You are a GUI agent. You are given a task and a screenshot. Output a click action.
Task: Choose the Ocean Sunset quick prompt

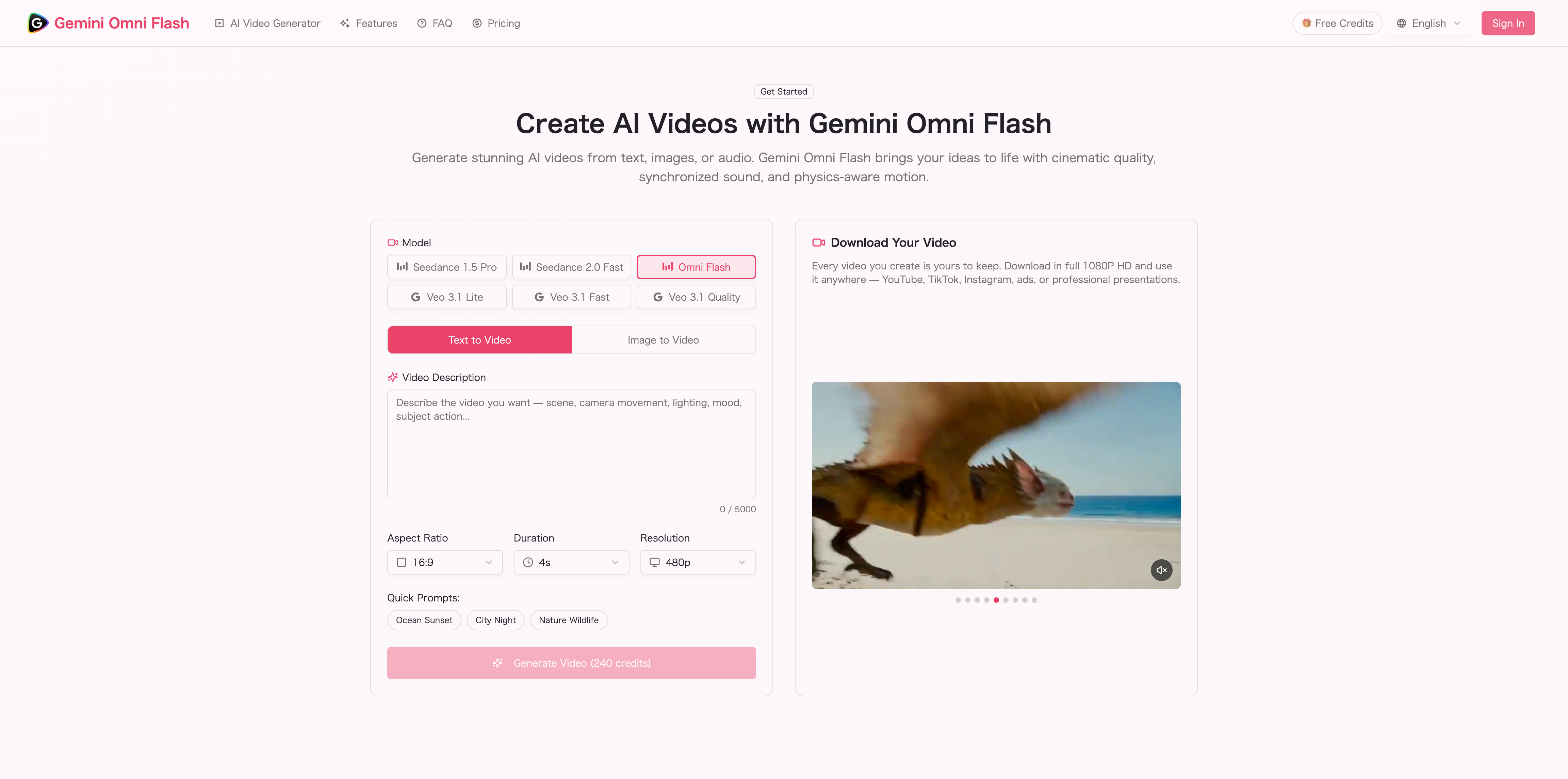click(x=424, y=620)
